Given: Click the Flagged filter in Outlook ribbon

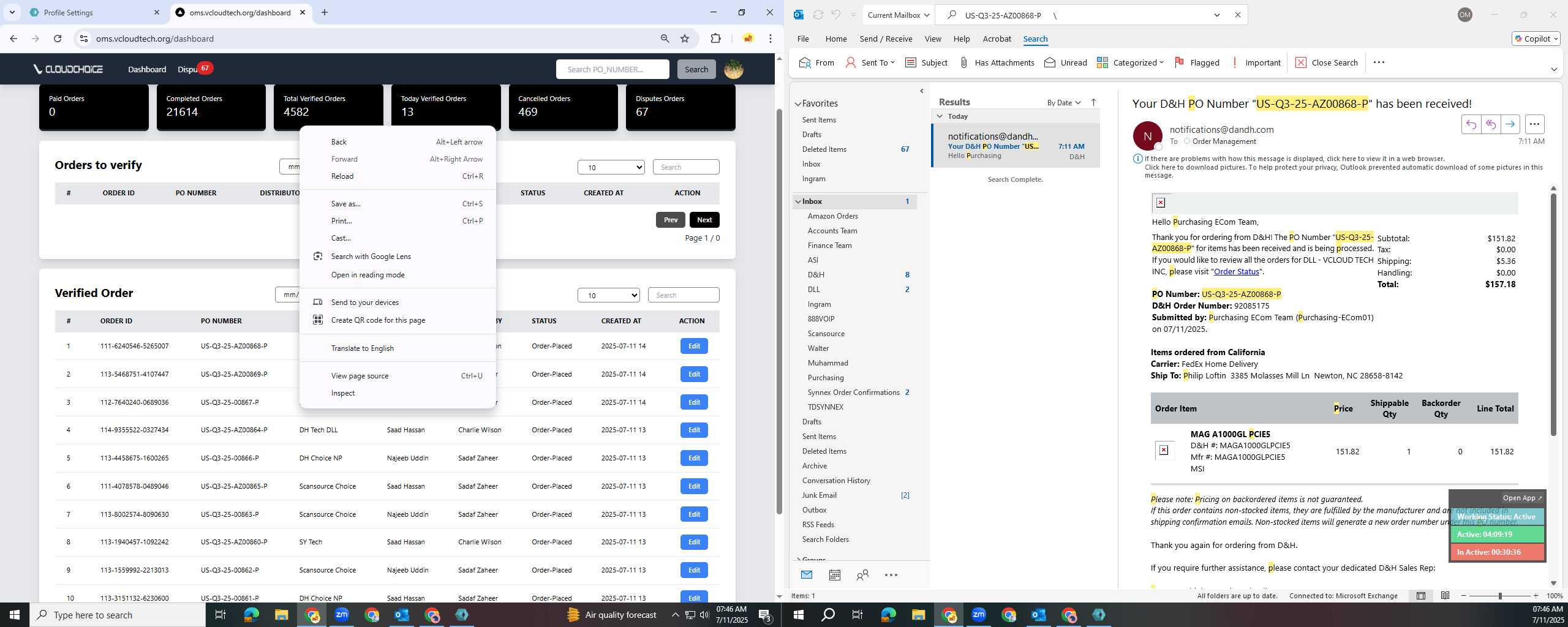Looking at the screenshot, I should 1197,62.
